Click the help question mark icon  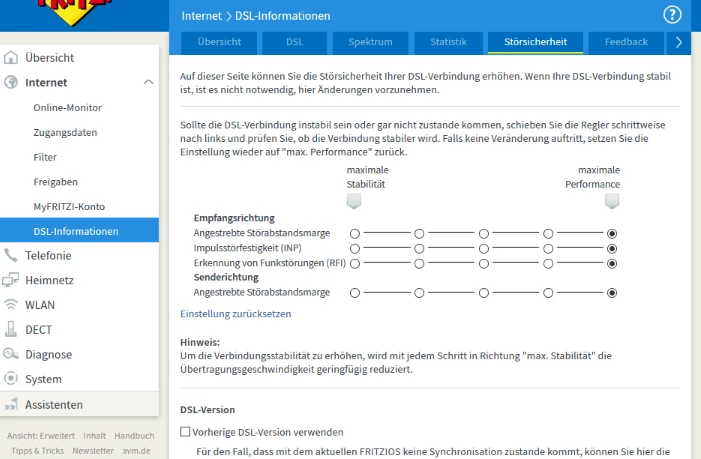672,15
